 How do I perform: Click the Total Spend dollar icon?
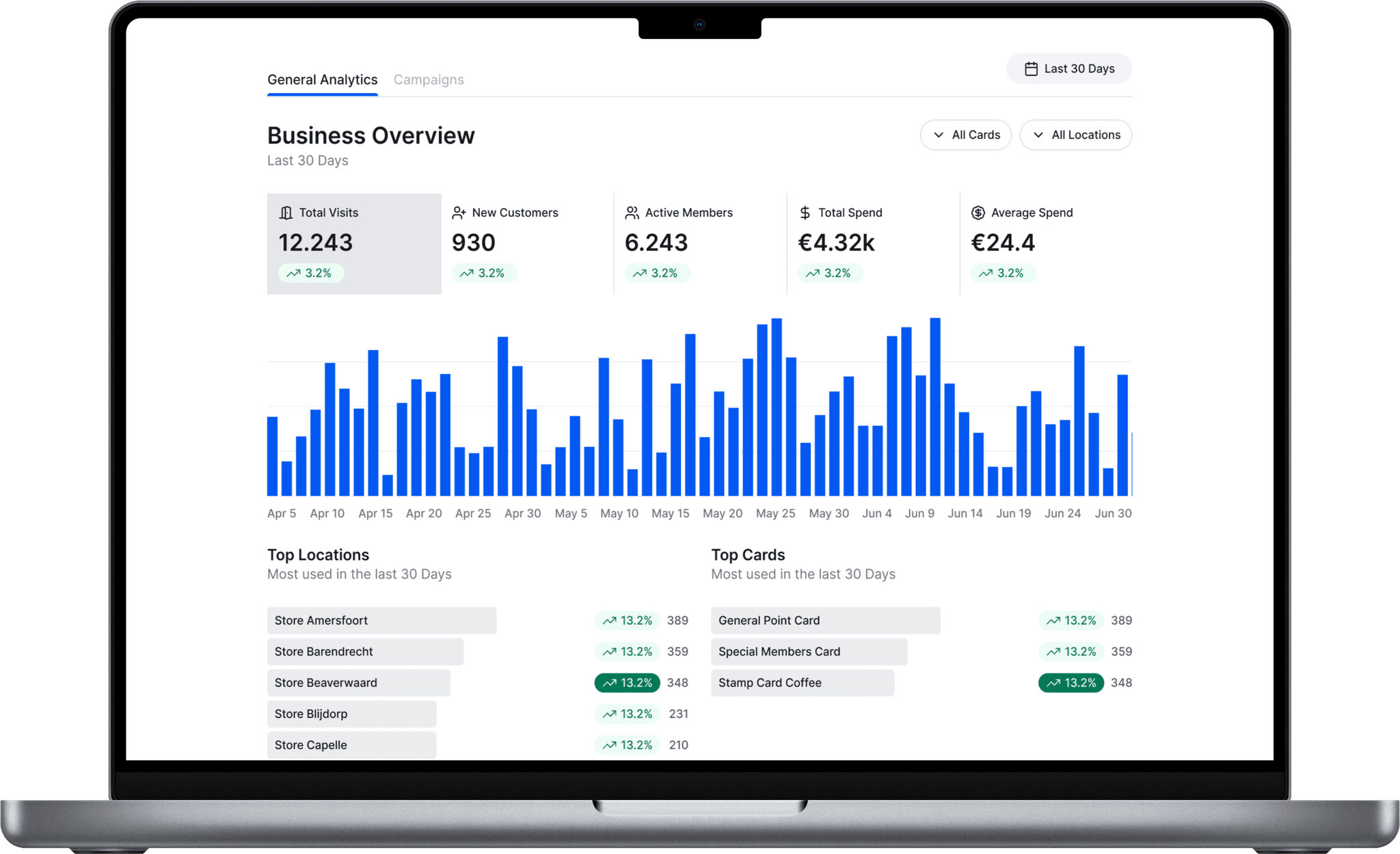805,213
